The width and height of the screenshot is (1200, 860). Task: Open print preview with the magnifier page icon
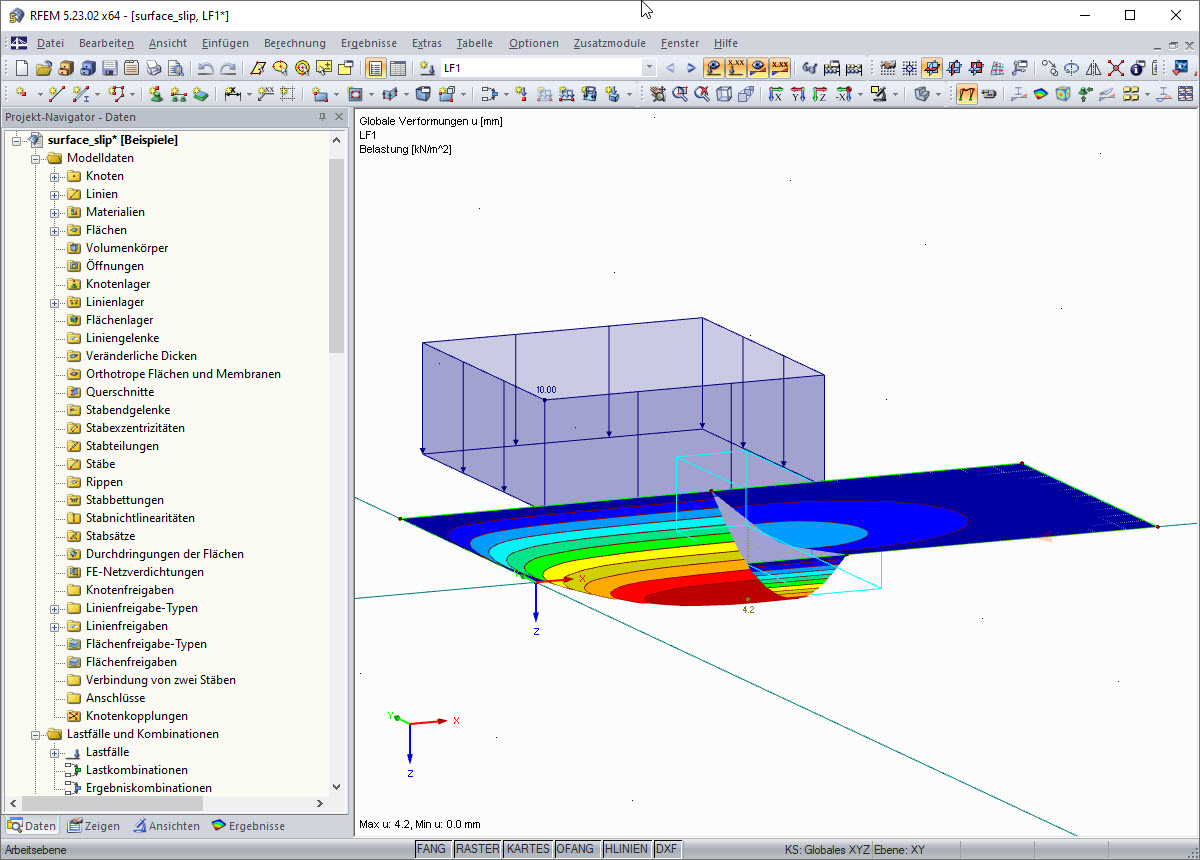point(175,68)
